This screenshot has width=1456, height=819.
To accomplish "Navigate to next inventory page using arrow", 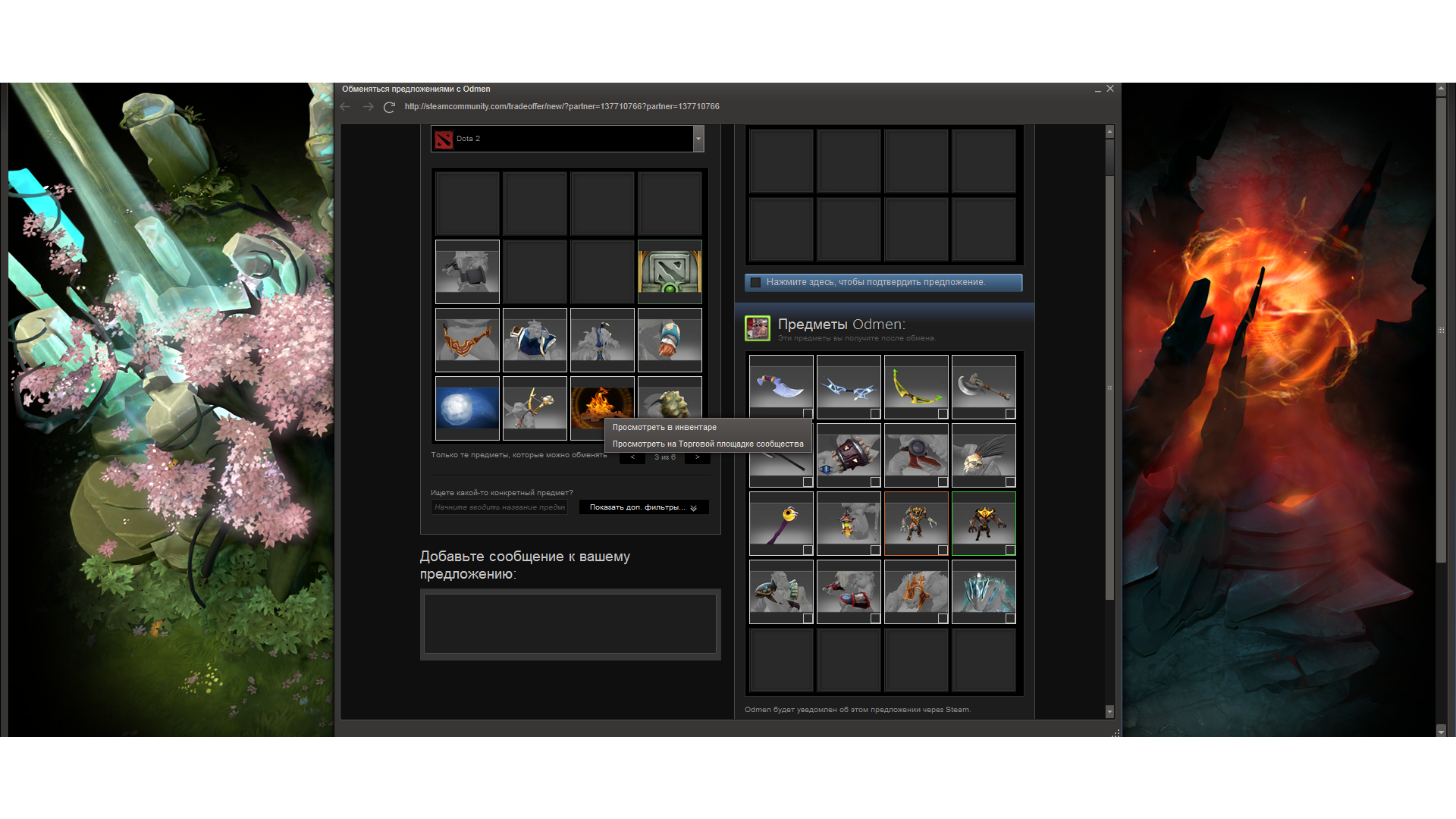I will (x=699, y=457).
